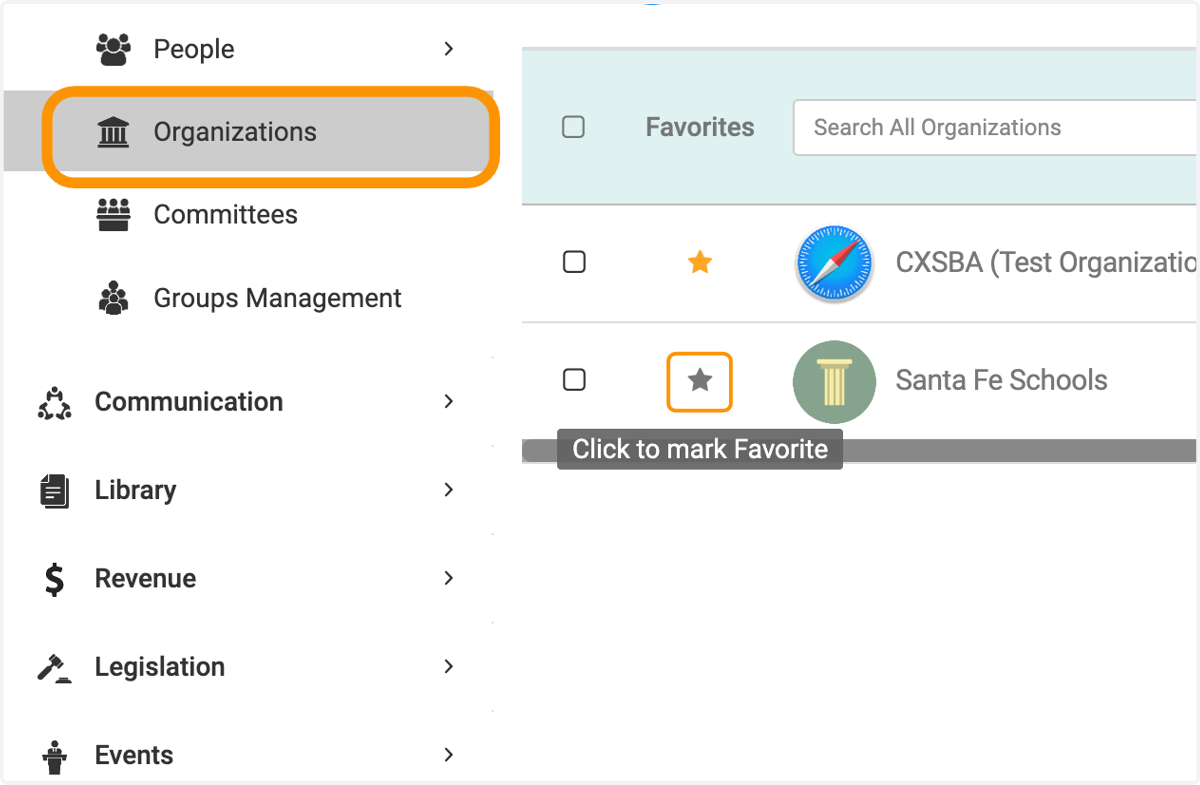
Task: Expand the Revenue menu chevron
Action: pyautogui.click(x=449, y=578)
